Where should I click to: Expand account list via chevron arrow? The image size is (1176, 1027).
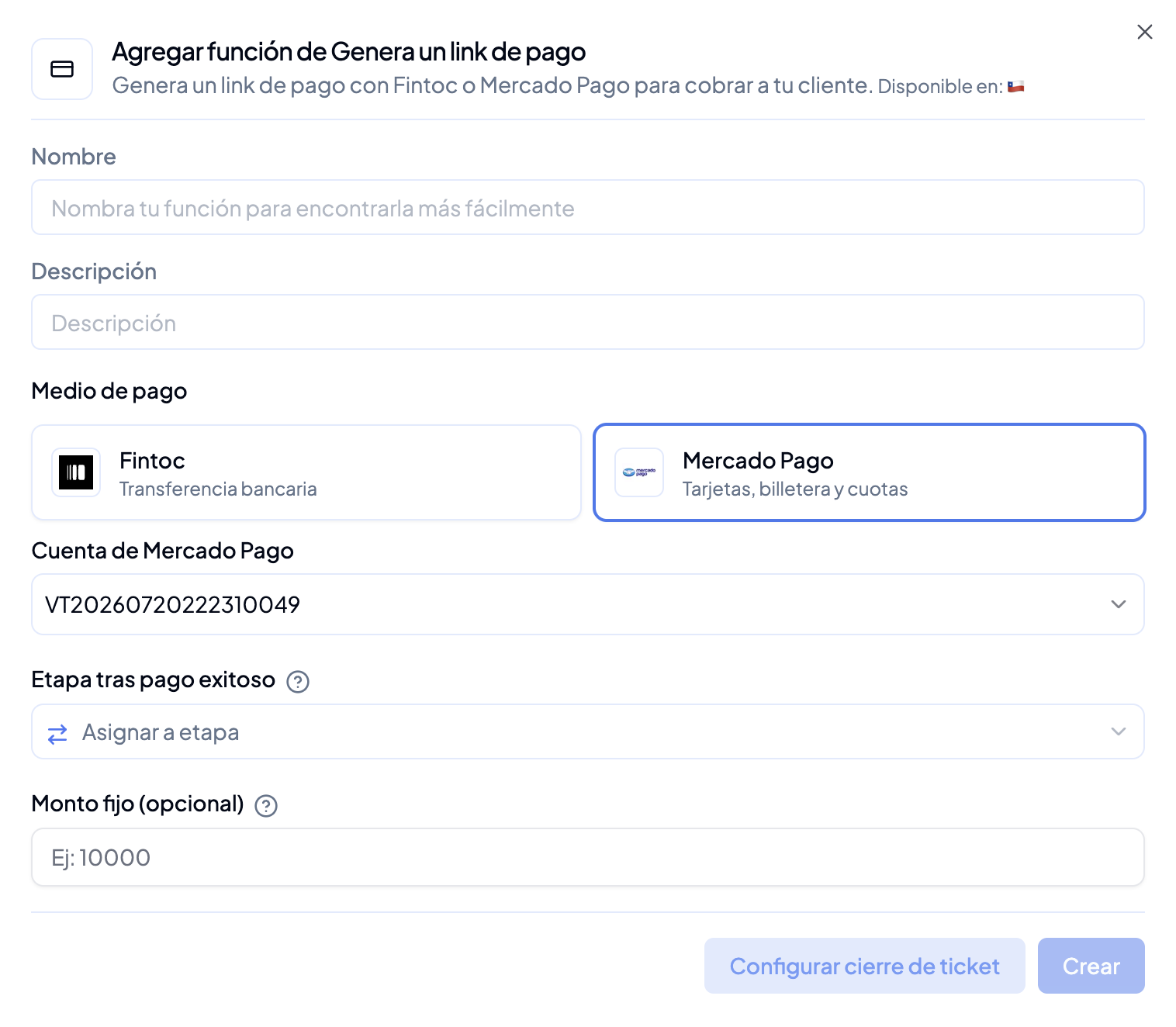click(x=1118, y=604)
